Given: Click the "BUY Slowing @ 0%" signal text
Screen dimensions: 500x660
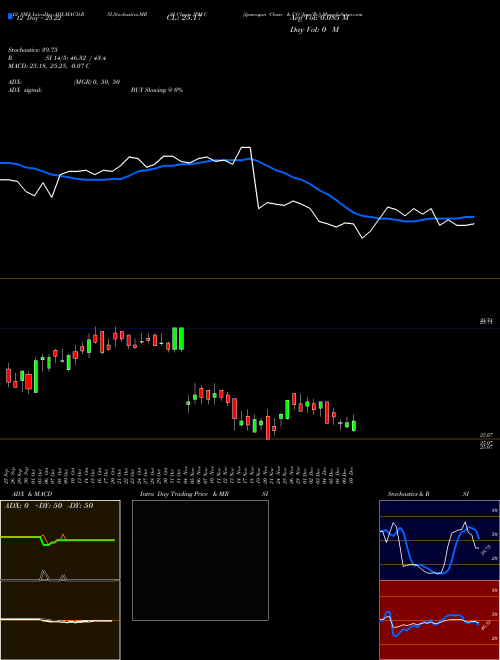Looking at the screenshot, I should point(157,90).
